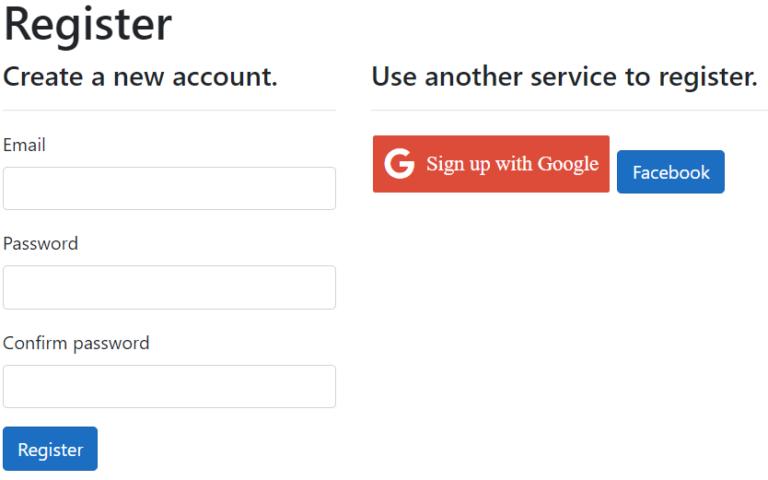Register using the Facebook button
This screenshot has height=480, width=768.
coord(670,172)
